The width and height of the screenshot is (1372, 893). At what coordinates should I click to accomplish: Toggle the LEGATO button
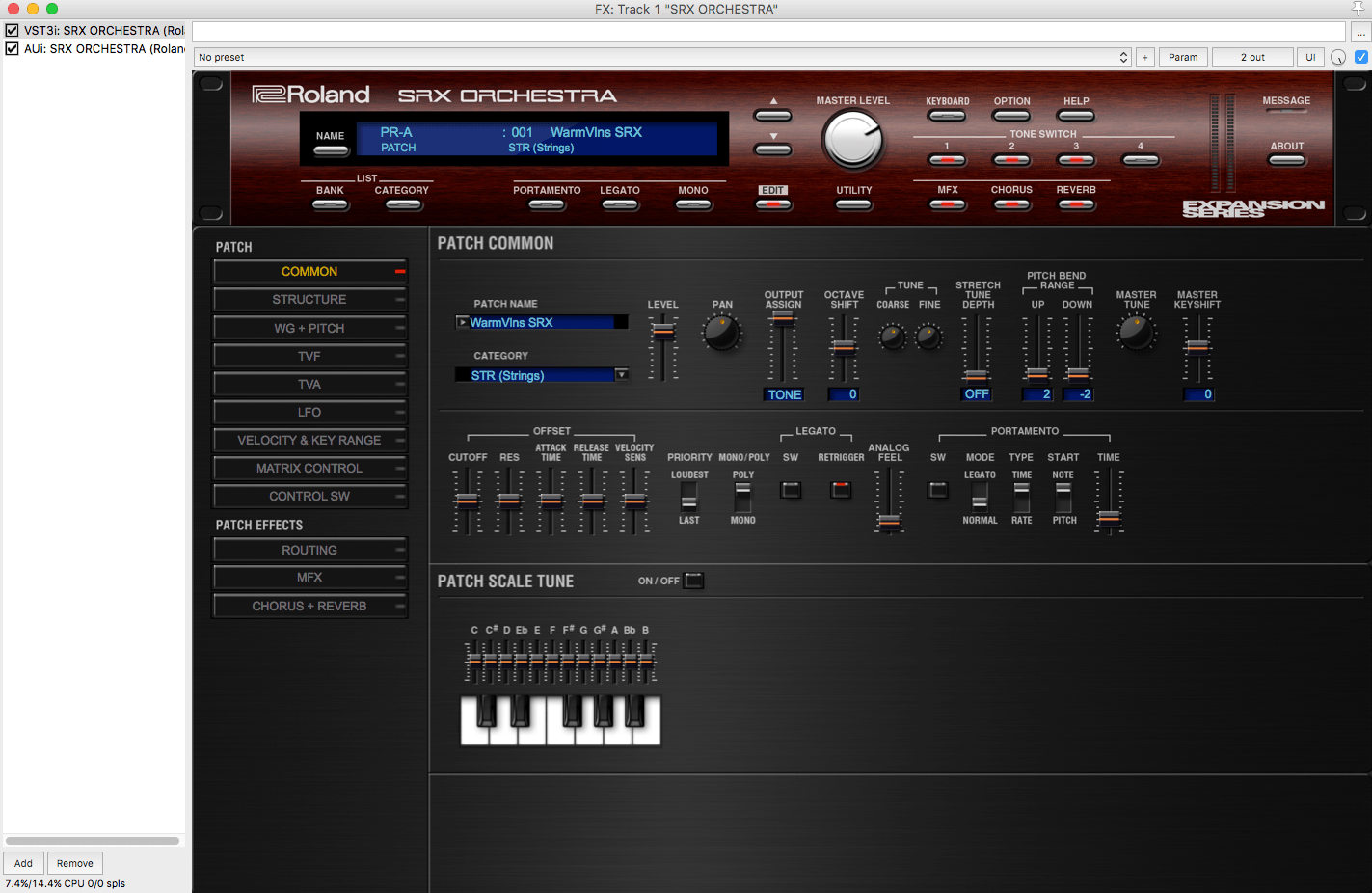[620, 204]
